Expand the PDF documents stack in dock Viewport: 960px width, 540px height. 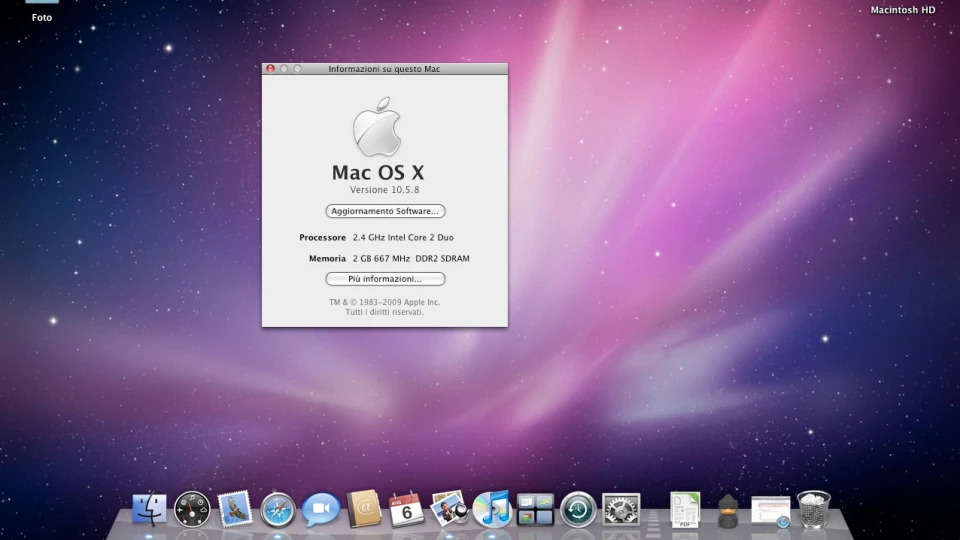click(685, 509)
